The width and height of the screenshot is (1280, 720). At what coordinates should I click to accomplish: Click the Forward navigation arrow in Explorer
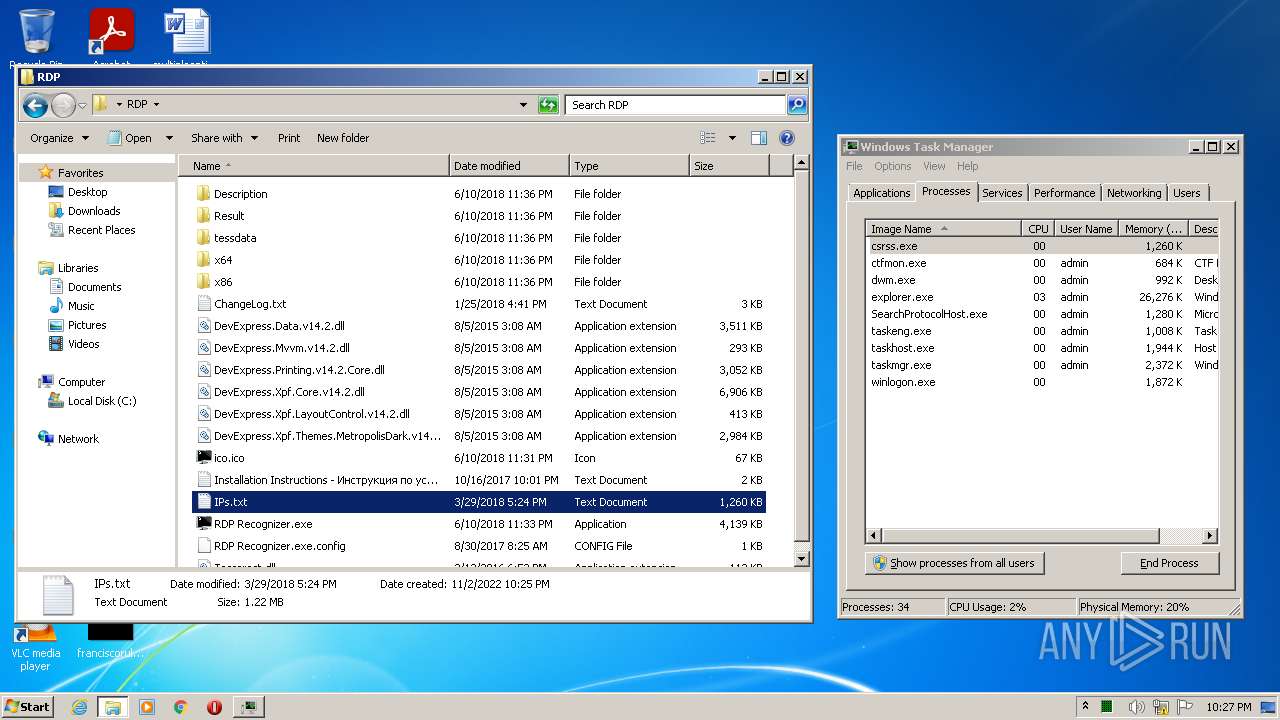tap(63, 104)
